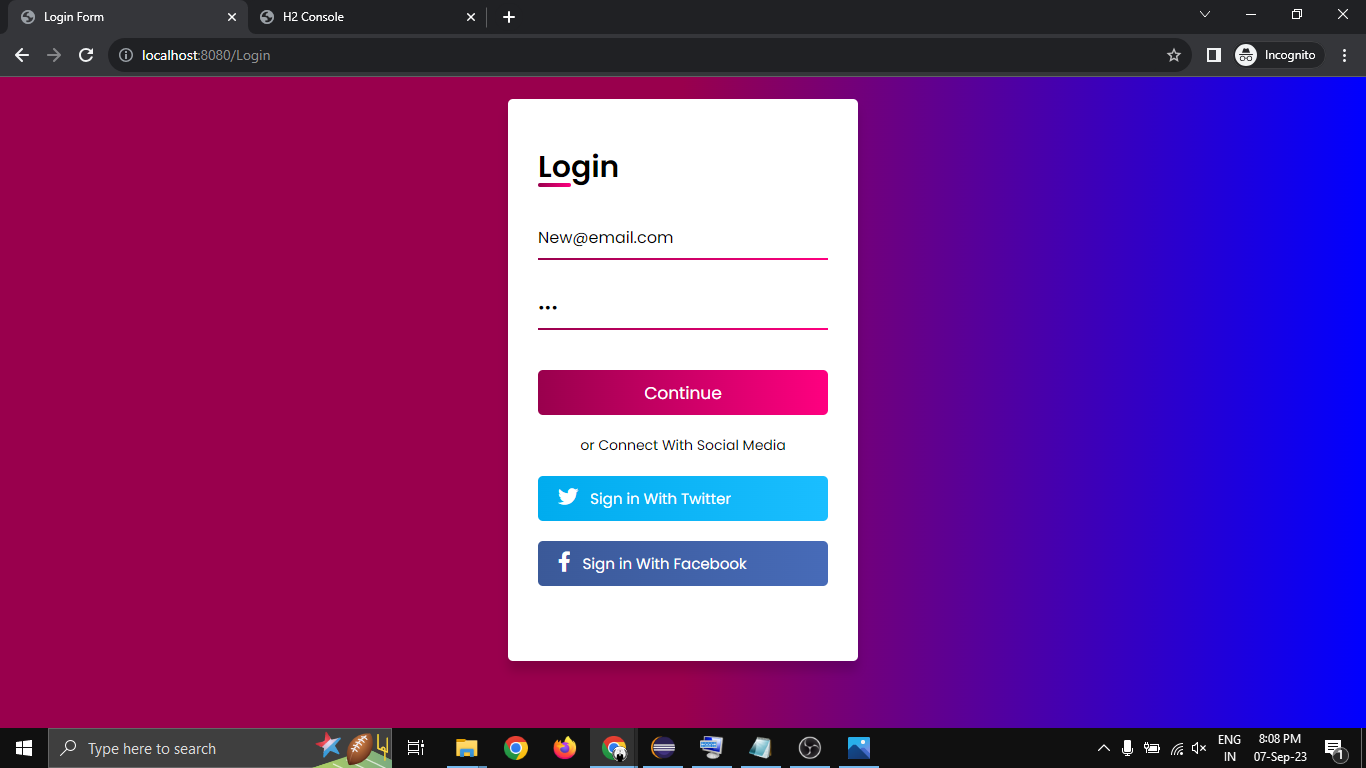Open Chrome's three-dot menu
The image size is (1366, 768).
(1343, 55)
